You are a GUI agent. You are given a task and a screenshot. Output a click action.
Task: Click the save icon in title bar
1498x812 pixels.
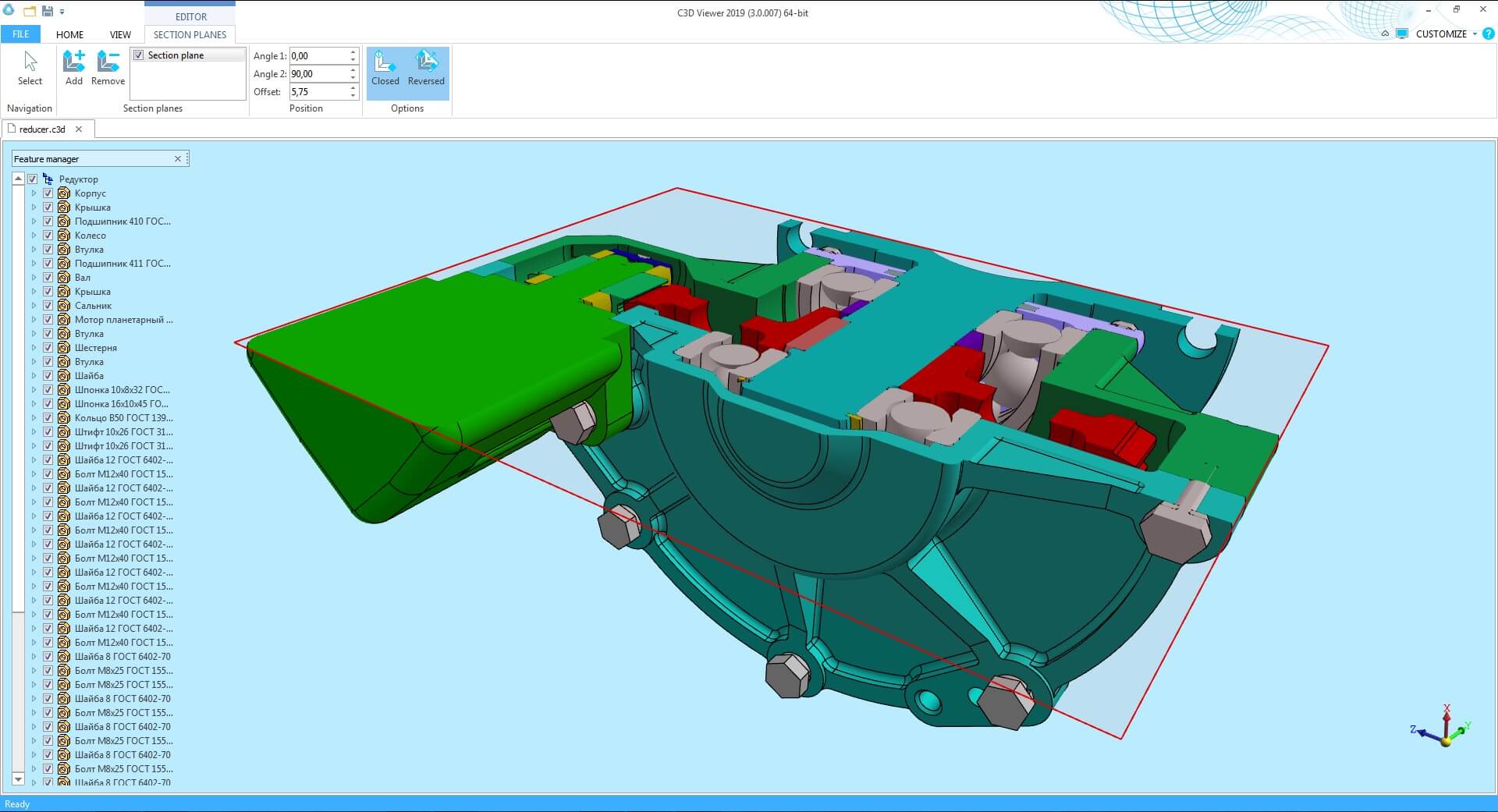(x=47, y=11)
